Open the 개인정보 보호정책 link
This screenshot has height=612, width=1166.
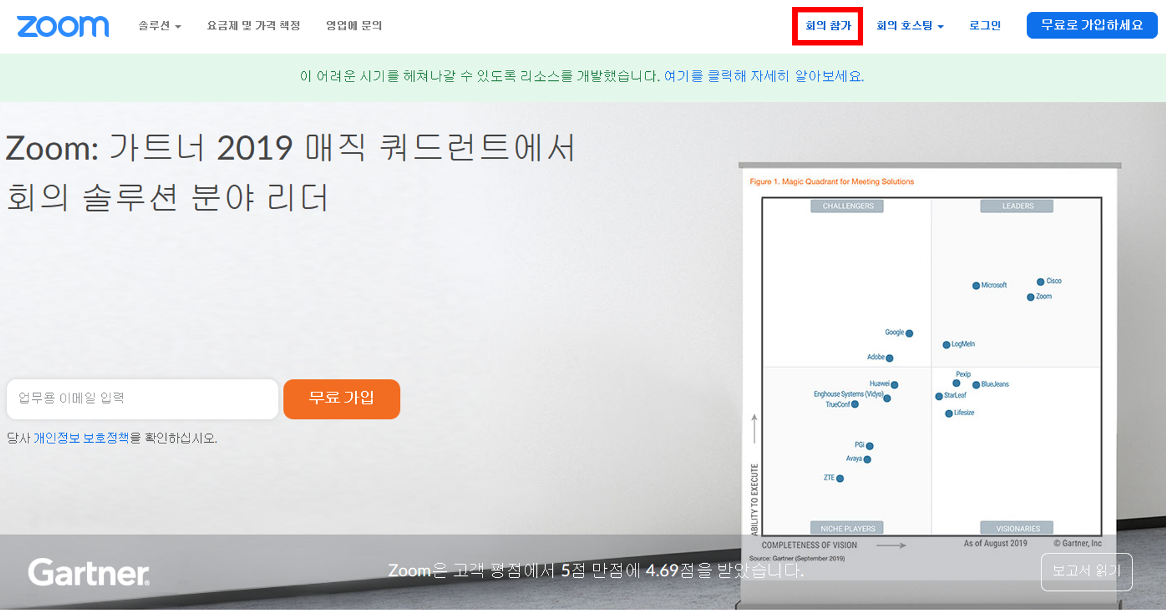click(x=81, y=438)
